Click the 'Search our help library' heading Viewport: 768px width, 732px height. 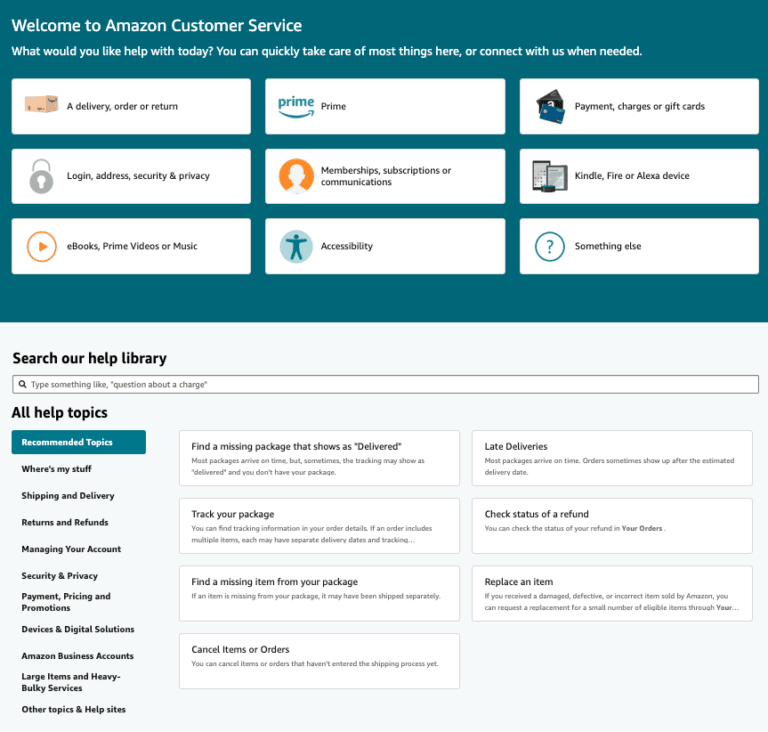(x=90, y=358)
